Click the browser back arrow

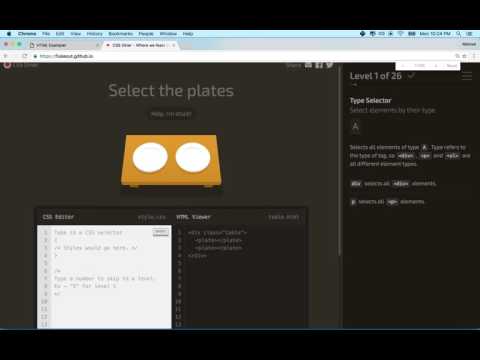[x=6, y=56]
